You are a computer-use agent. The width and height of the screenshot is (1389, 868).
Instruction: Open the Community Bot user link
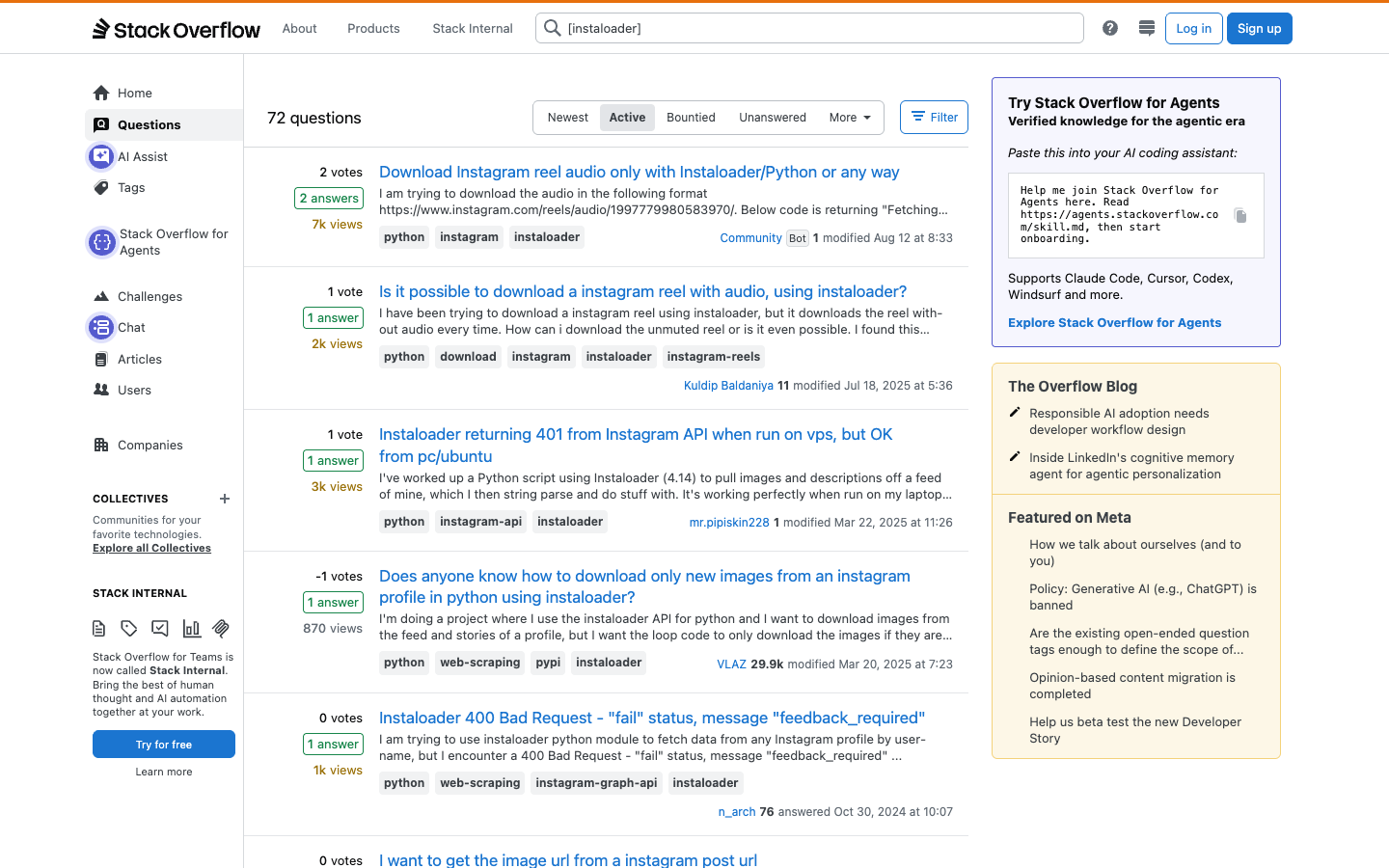coord(750,238)
